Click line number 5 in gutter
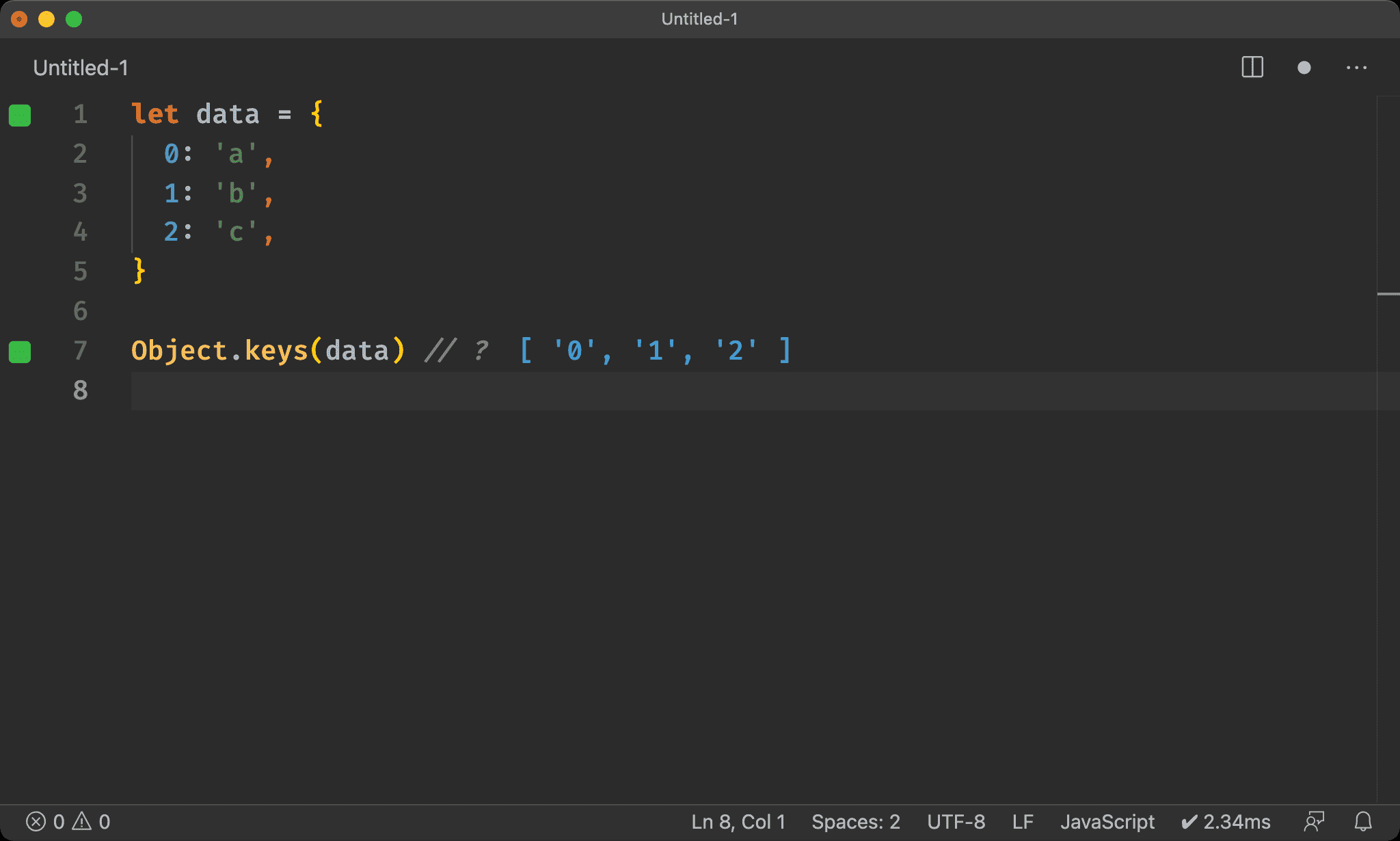The height and width of the screenshot is (841, 1400). (81, 271)
